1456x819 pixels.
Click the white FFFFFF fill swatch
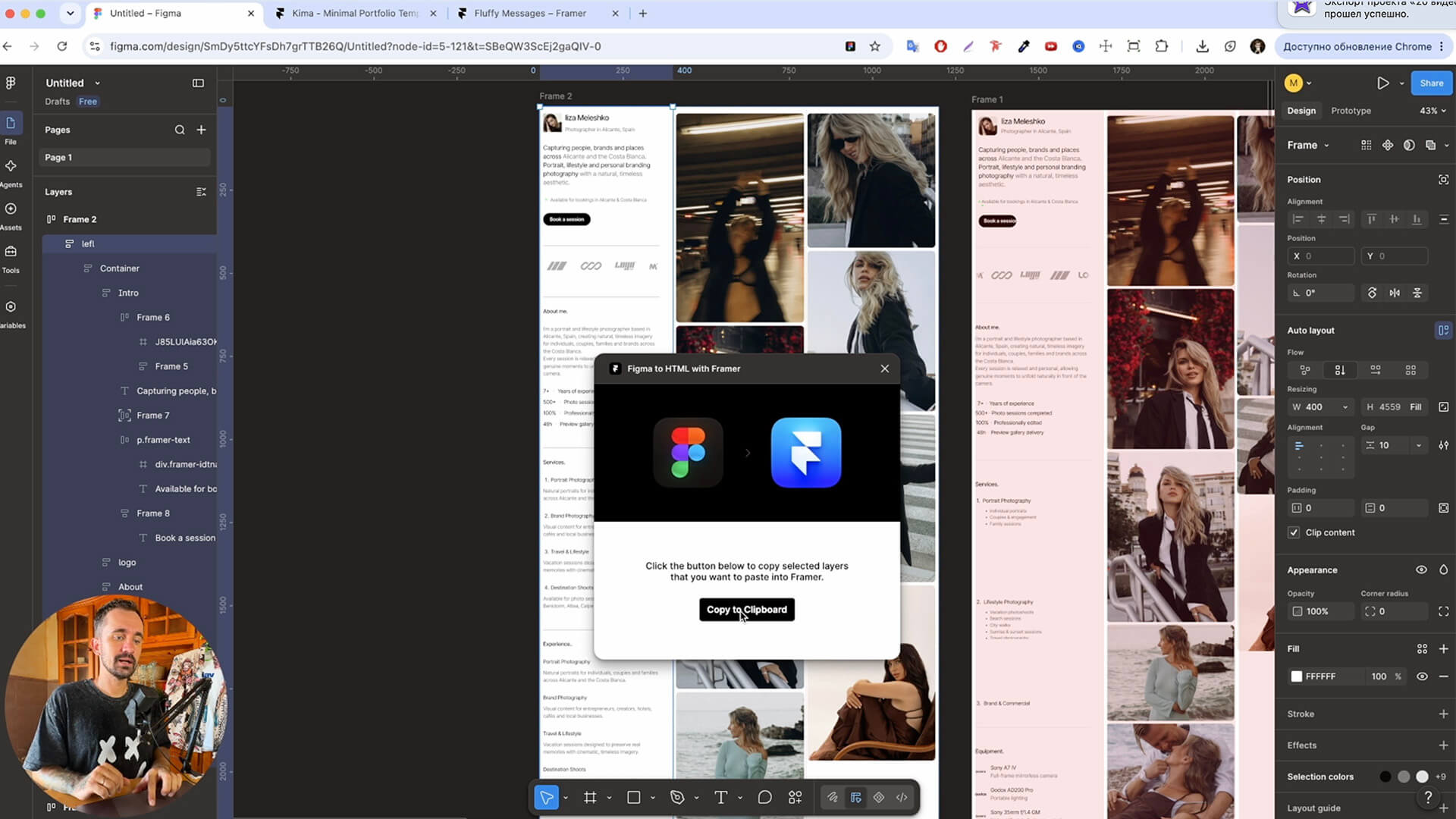[x=1297, y=676]
